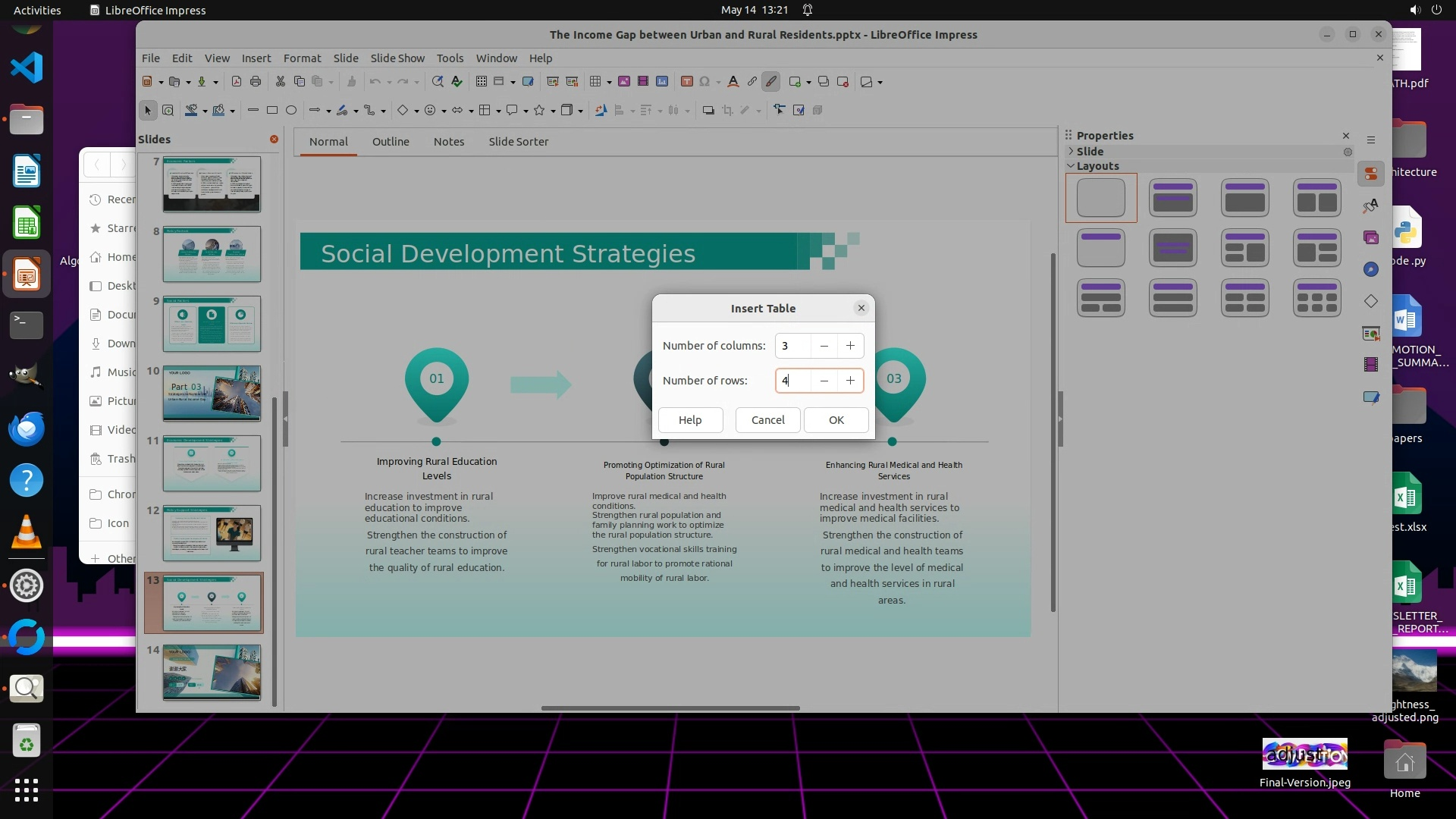Click the Insert Text Box icon
Screen dimensions: 1456x819
(686, 82)
